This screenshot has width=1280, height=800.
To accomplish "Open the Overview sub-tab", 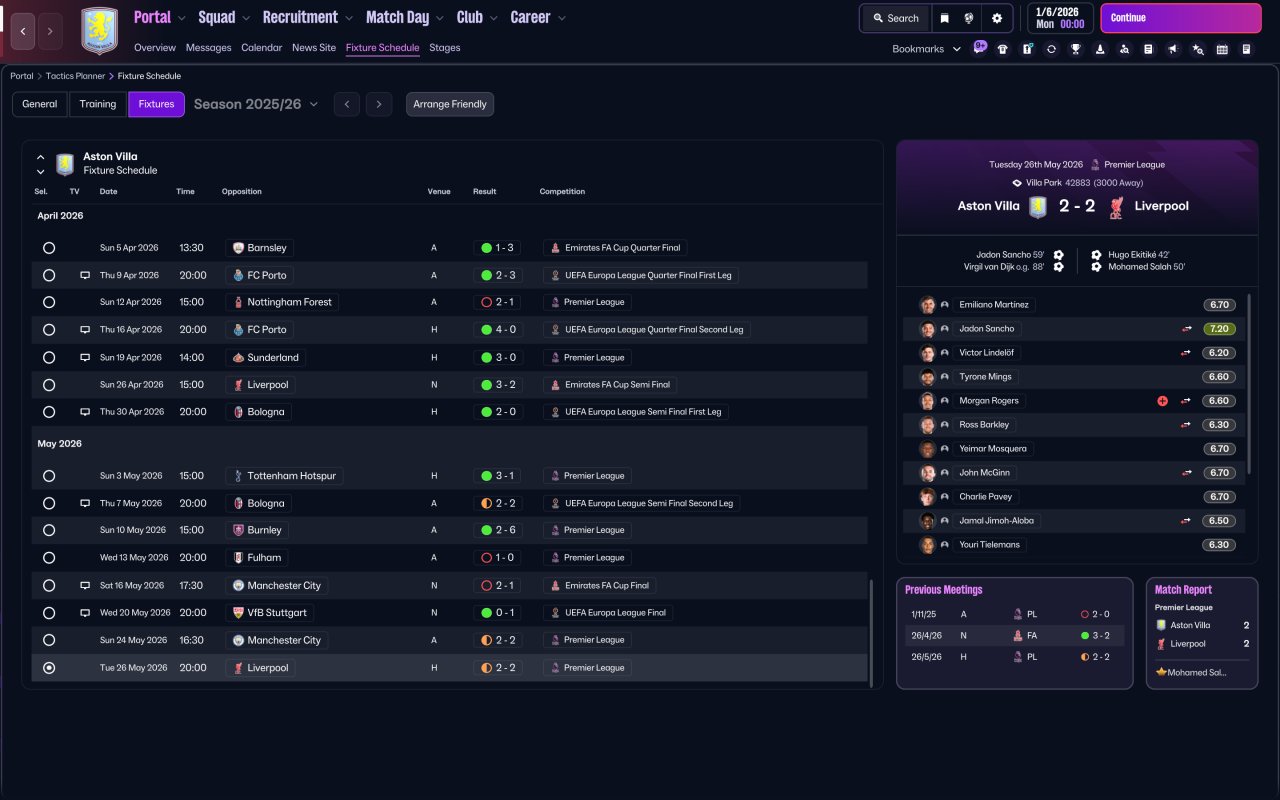I will pos(155,48).
